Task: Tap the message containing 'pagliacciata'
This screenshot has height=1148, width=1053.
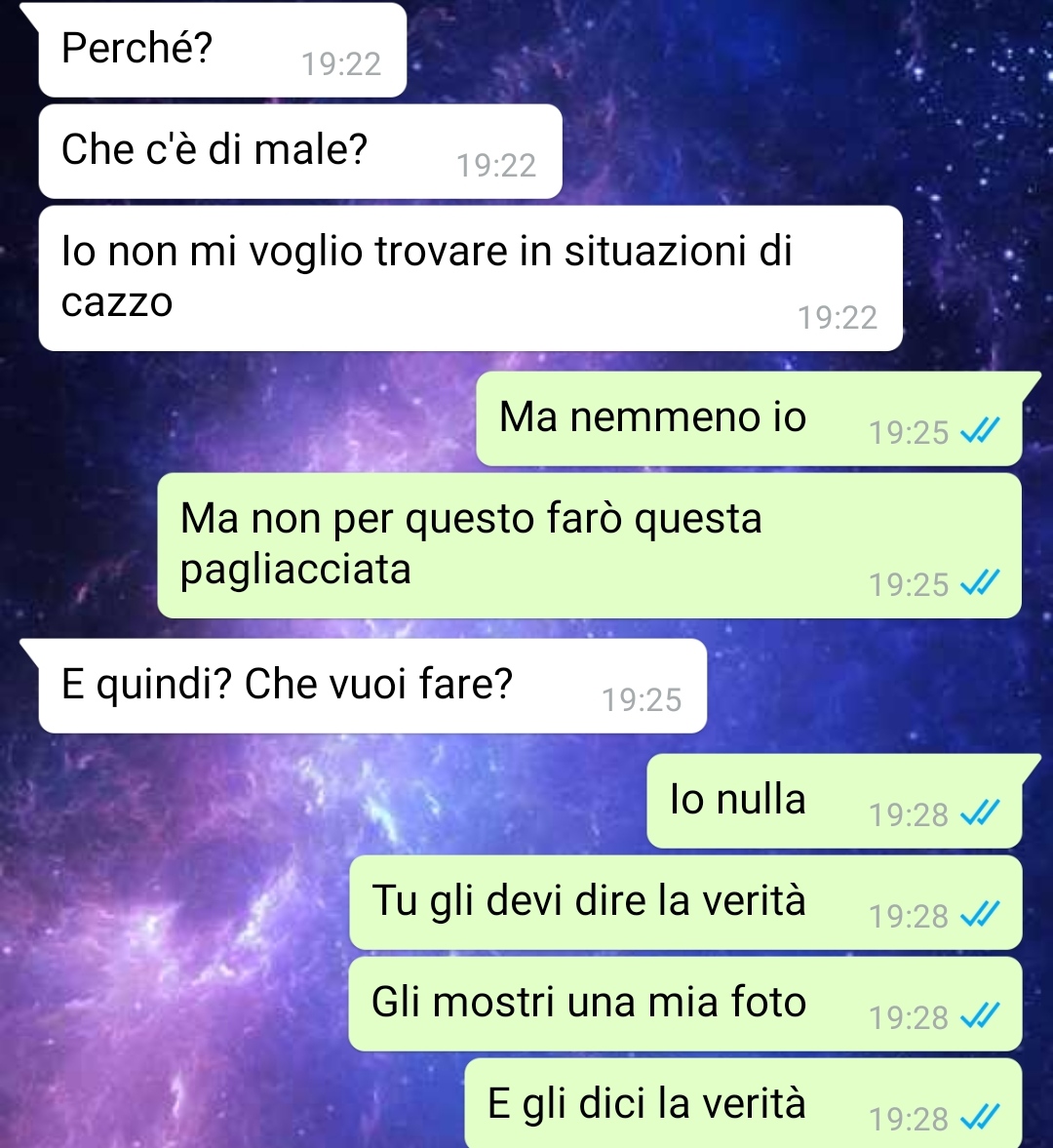Action: tap(589, 545)
